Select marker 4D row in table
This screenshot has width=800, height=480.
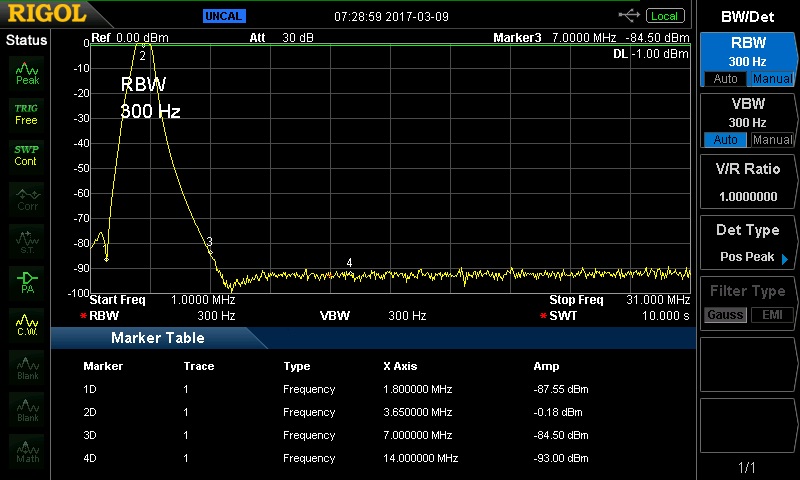pyautogui.click(x=336, y=458)
